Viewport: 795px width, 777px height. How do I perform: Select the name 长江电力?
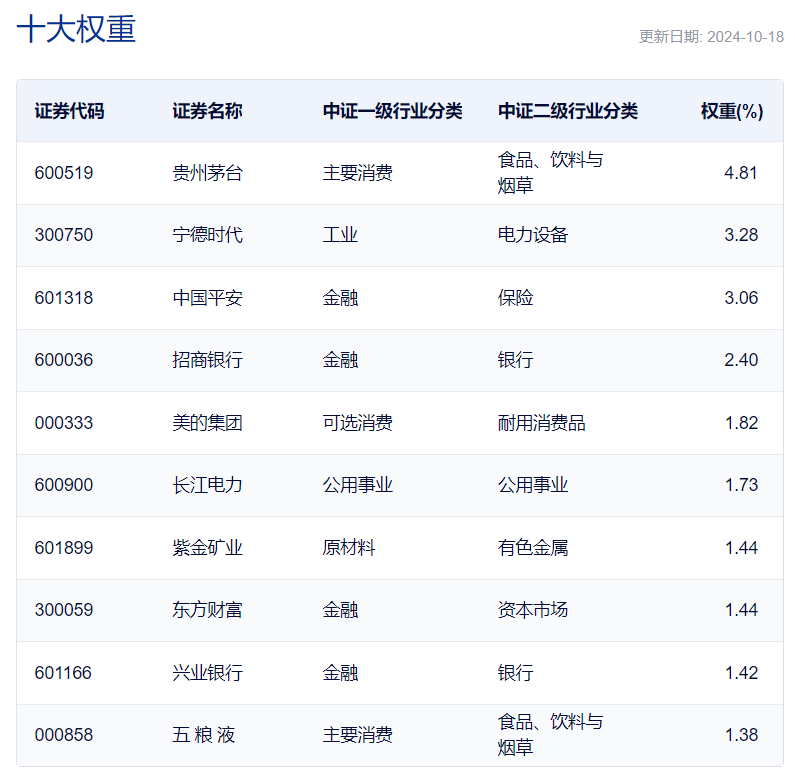pyautogui.click(x=207, y=485)
